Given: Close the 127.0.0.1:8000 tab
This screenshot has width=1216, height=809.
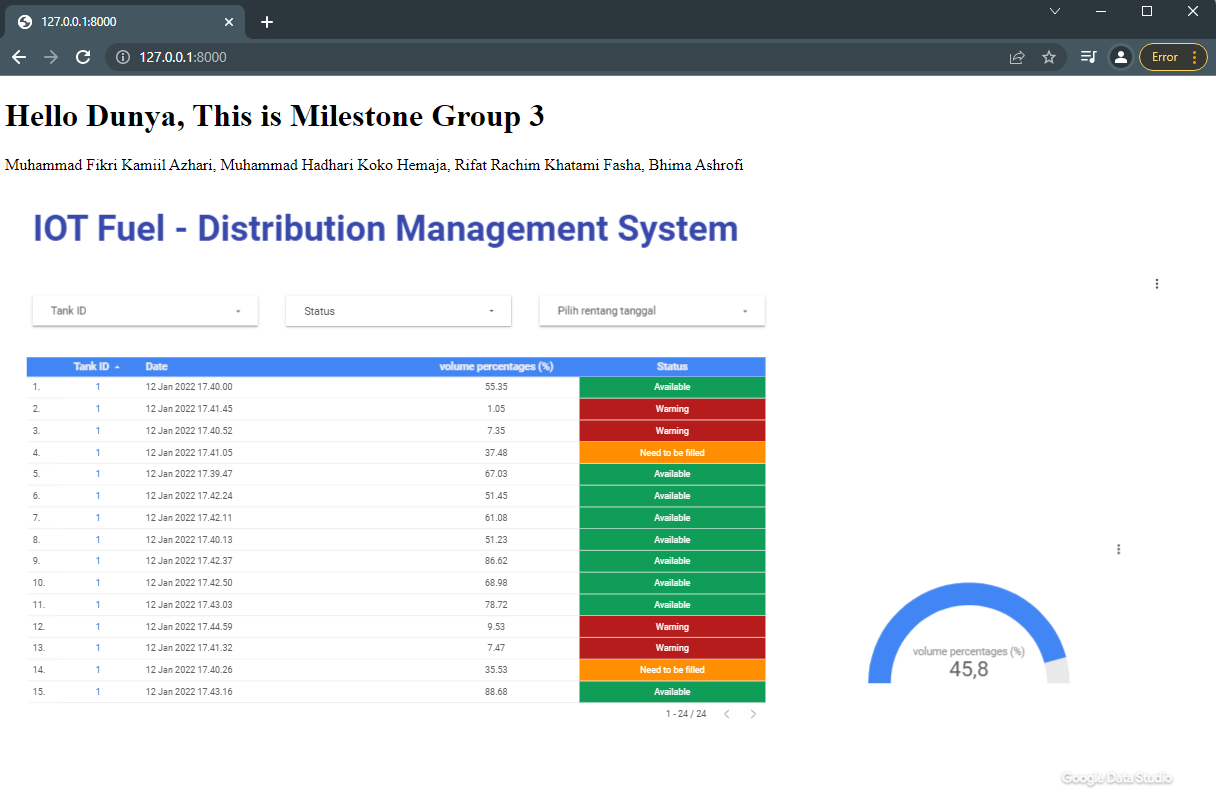Looking at the screenshot, I should coord(229,22).
